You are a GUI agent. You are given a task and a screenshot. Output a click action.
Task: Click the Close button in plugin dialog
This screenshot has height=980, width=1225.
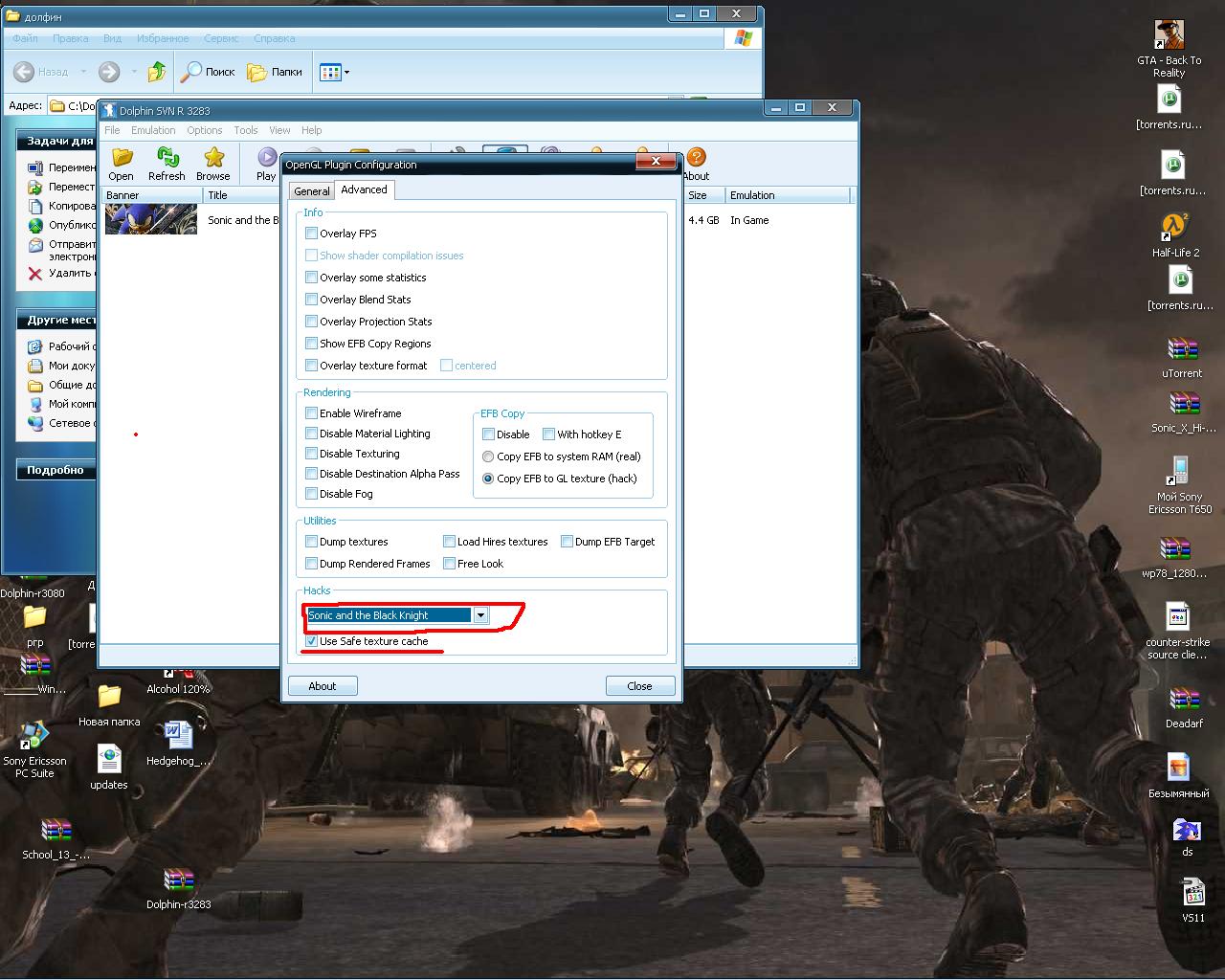click(x=639, y=686)
